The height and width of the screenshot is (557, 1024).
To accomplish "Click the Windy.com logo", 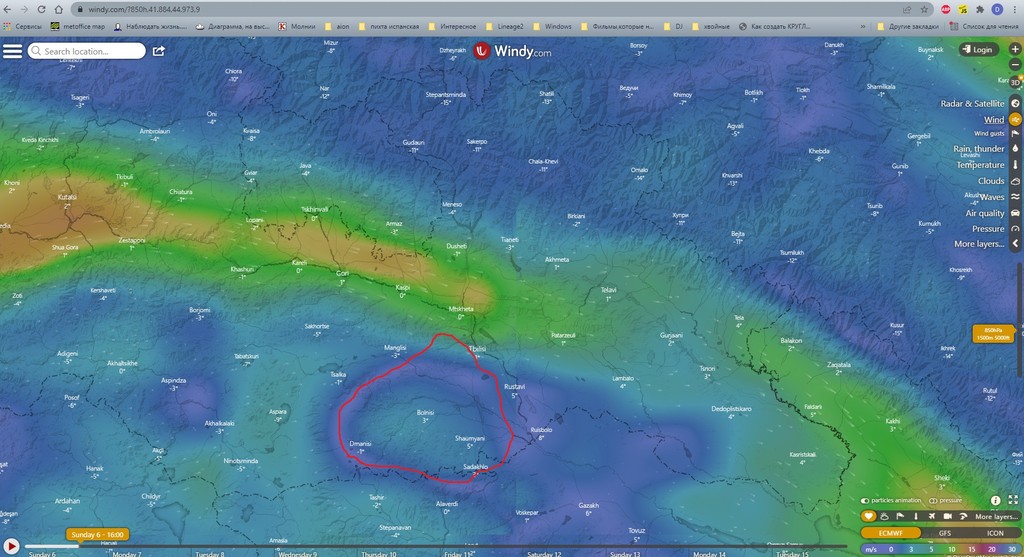I will click(x=512, y=51).
